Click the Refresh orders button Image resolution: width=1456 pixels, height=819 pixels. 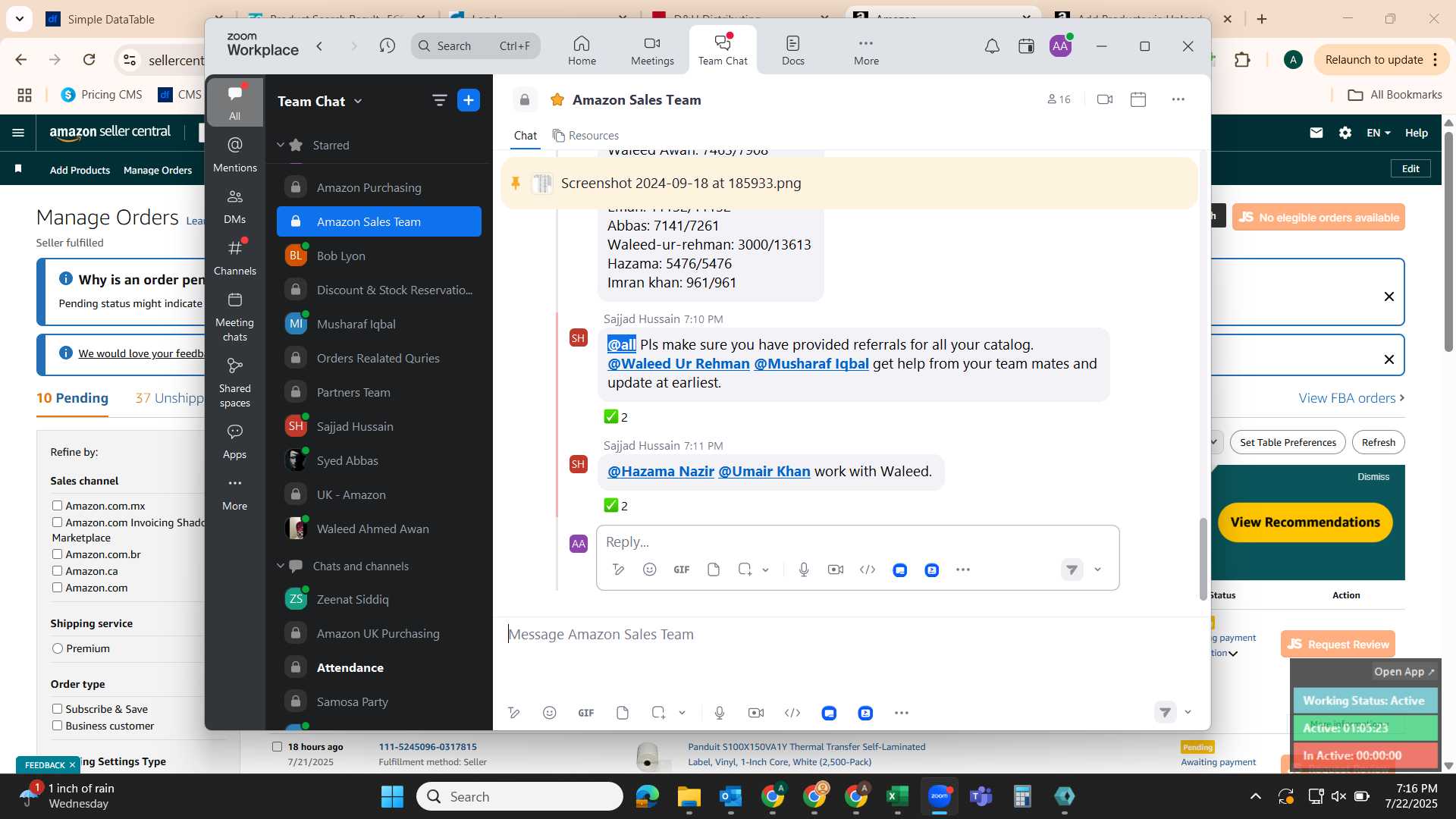1378,442
